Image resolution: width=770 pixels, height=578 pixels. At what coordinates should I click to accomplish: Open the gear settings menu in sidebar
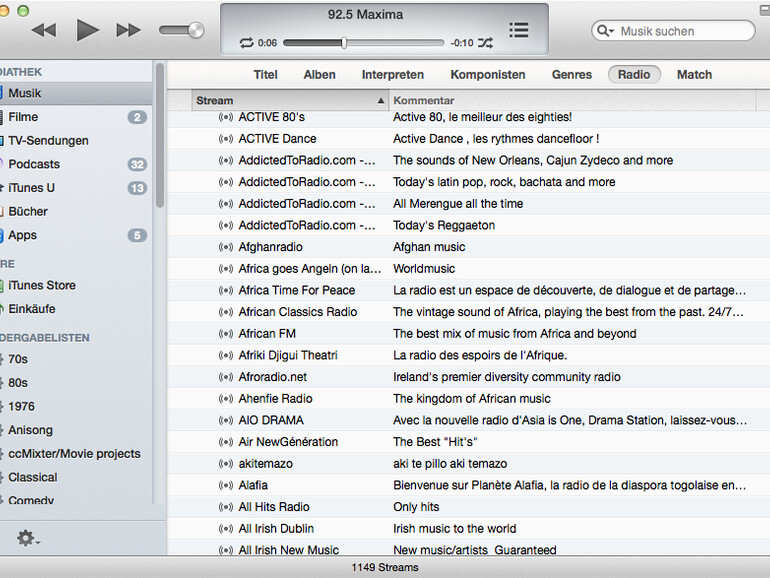pos(27,538)
